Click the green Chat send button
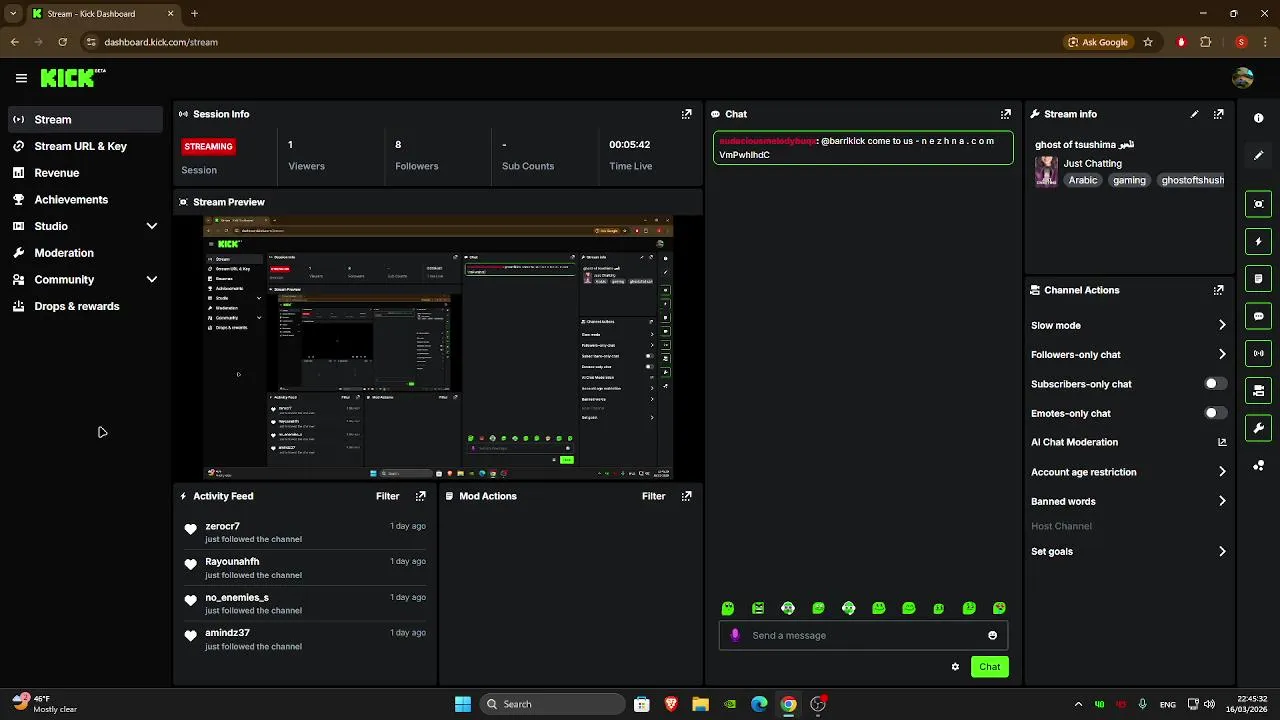 [x=989, y=667]
